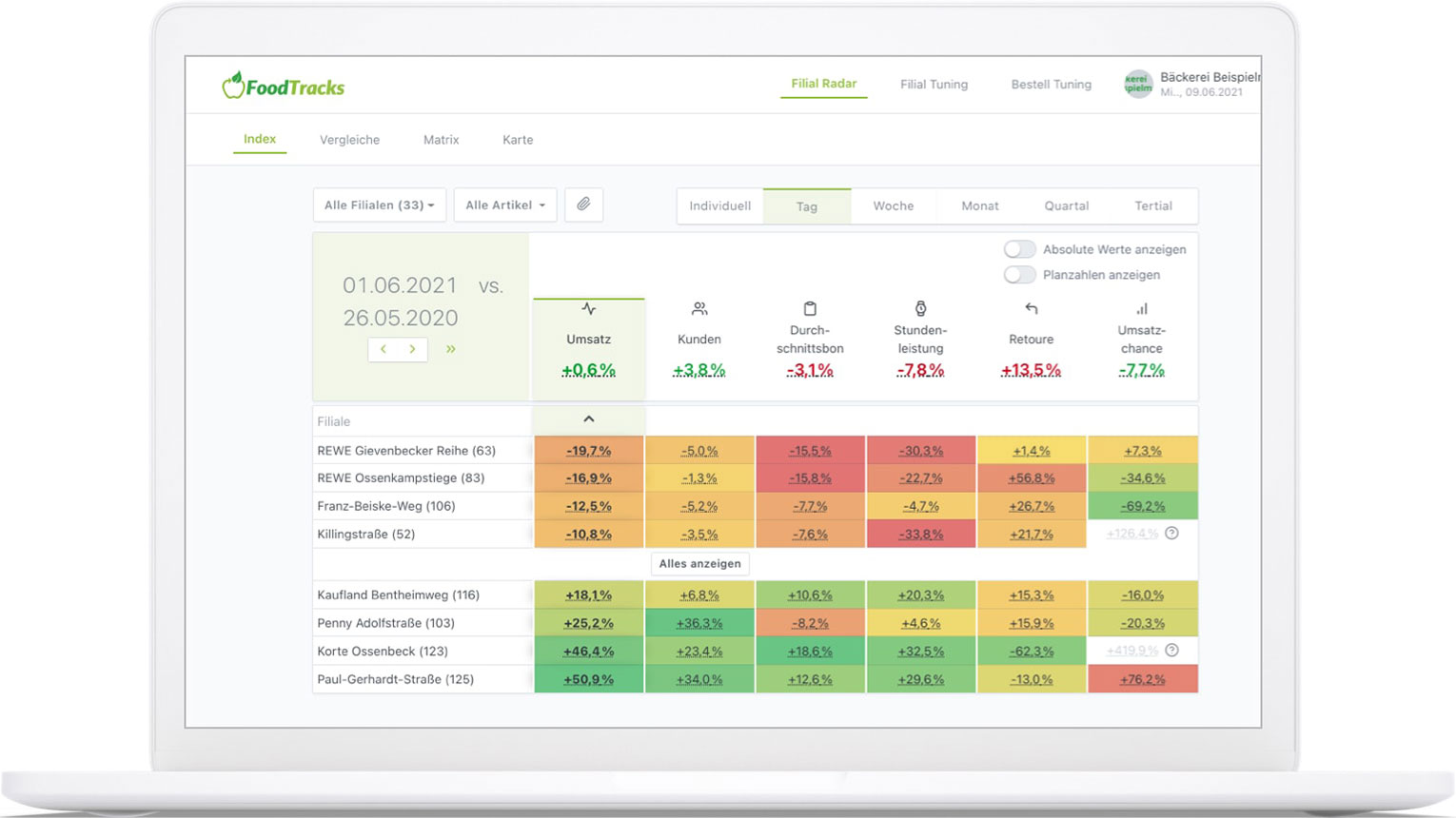Click help icon in Killingstraße row
1456x818 pixels.
(x=1172, y=534)
